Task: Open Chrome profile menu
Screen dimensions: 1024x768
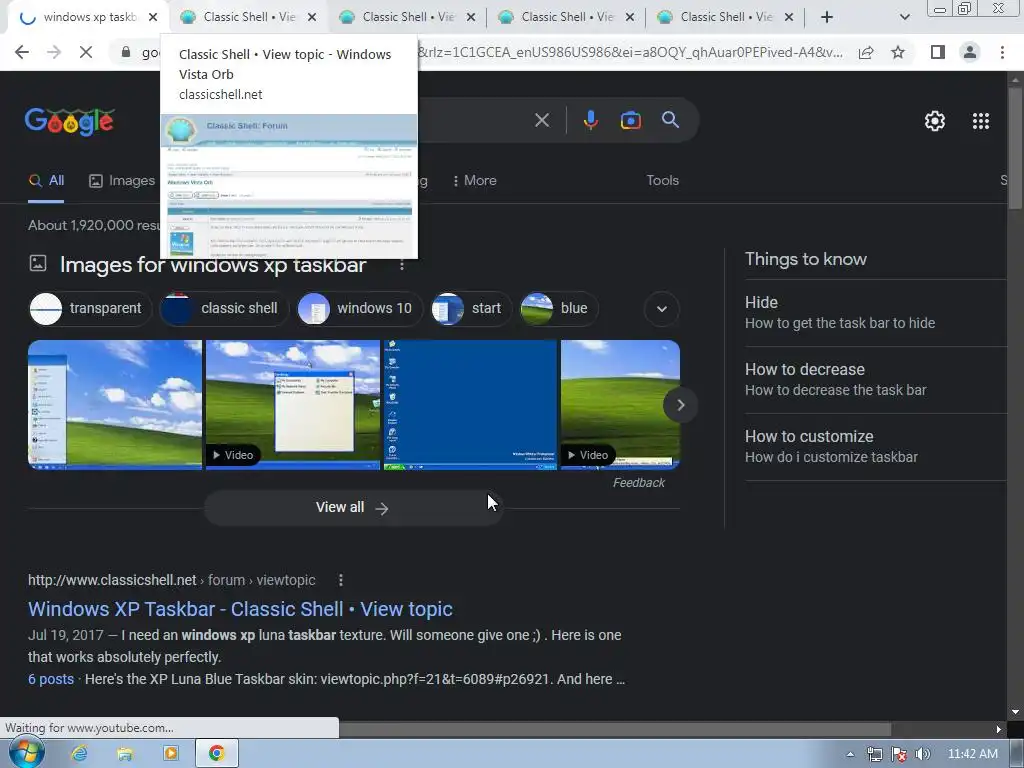Action: coord(970,52)
